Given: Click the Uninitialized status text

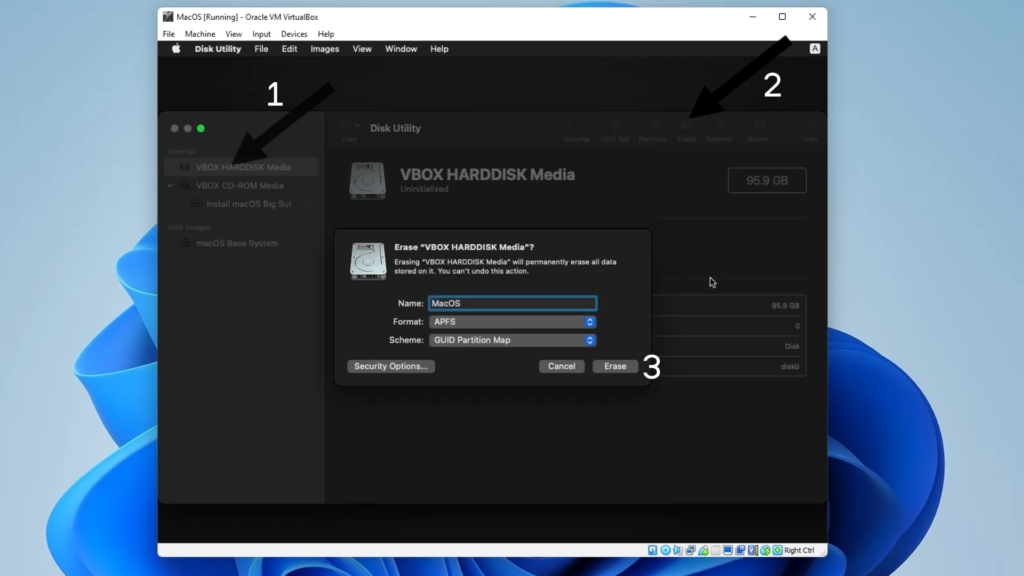Looking at the screenshot, I should pos(424,189).
